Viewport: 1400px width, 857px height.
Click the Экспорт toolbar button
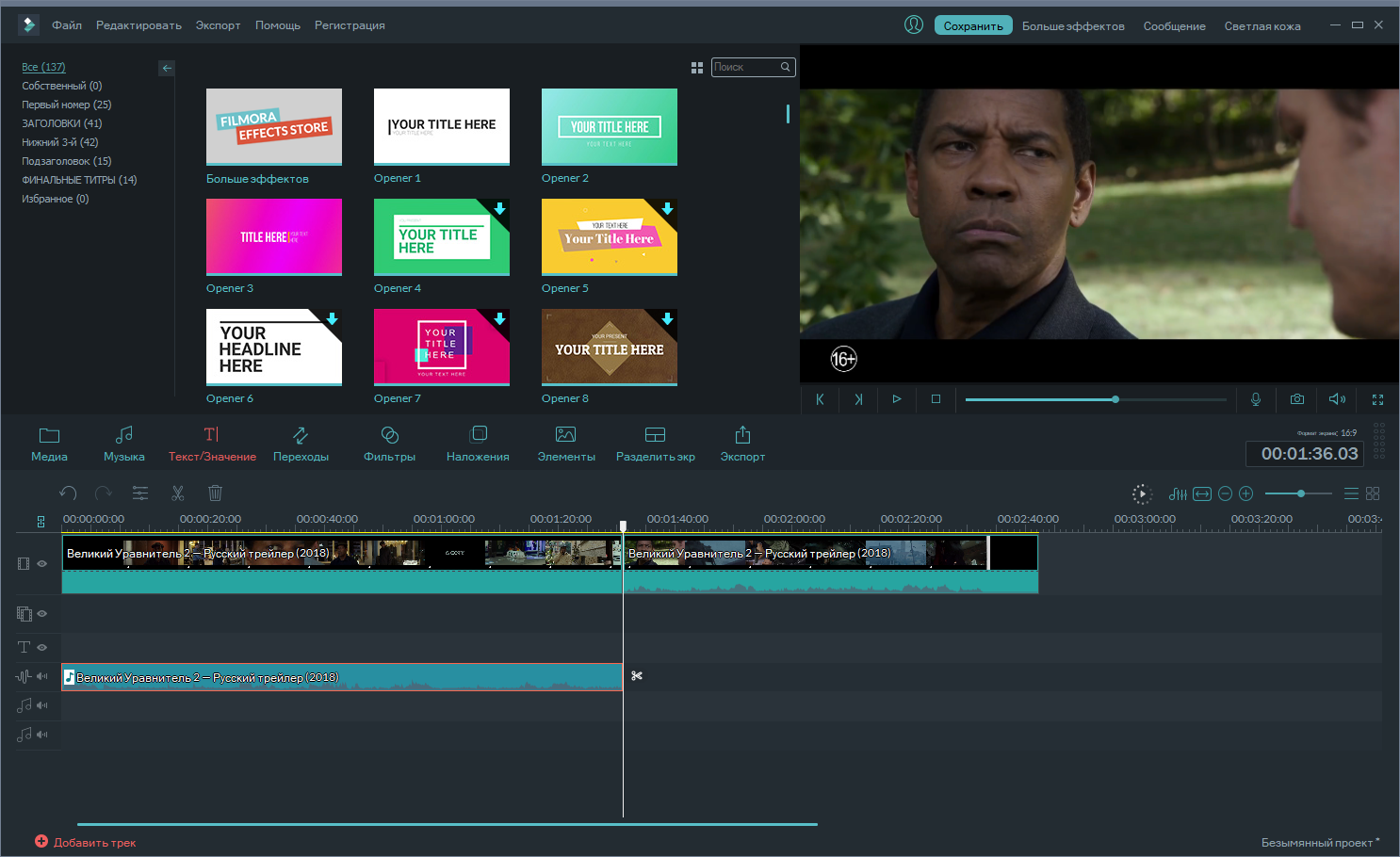[742, 444]
